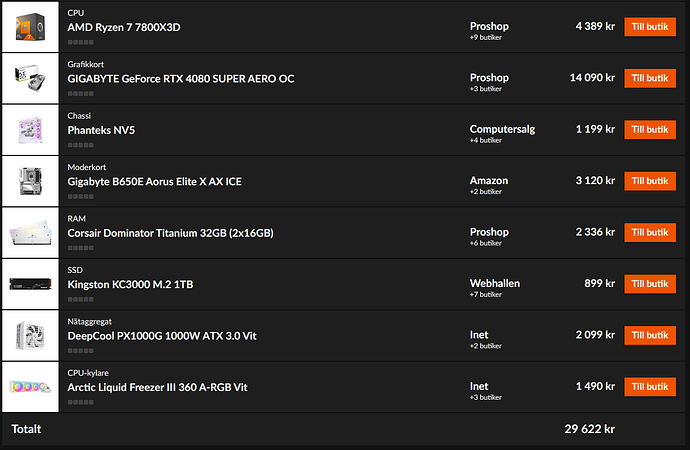Click Amazon store name for the motherboard
Viewport: 690px width, 450px height.
(x=488, y=181)
